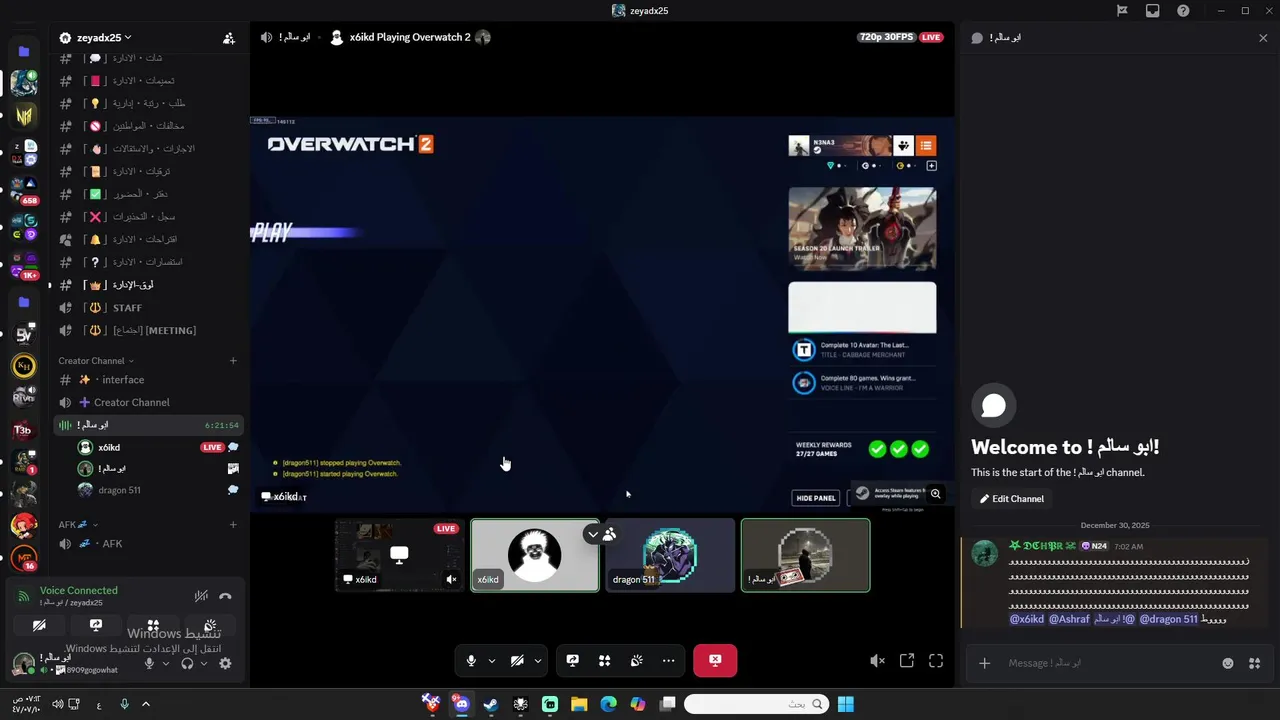The image size is (1280, 720).
Task: Expand microphone options arrow in call control bar
Action: tap(491, 660)
